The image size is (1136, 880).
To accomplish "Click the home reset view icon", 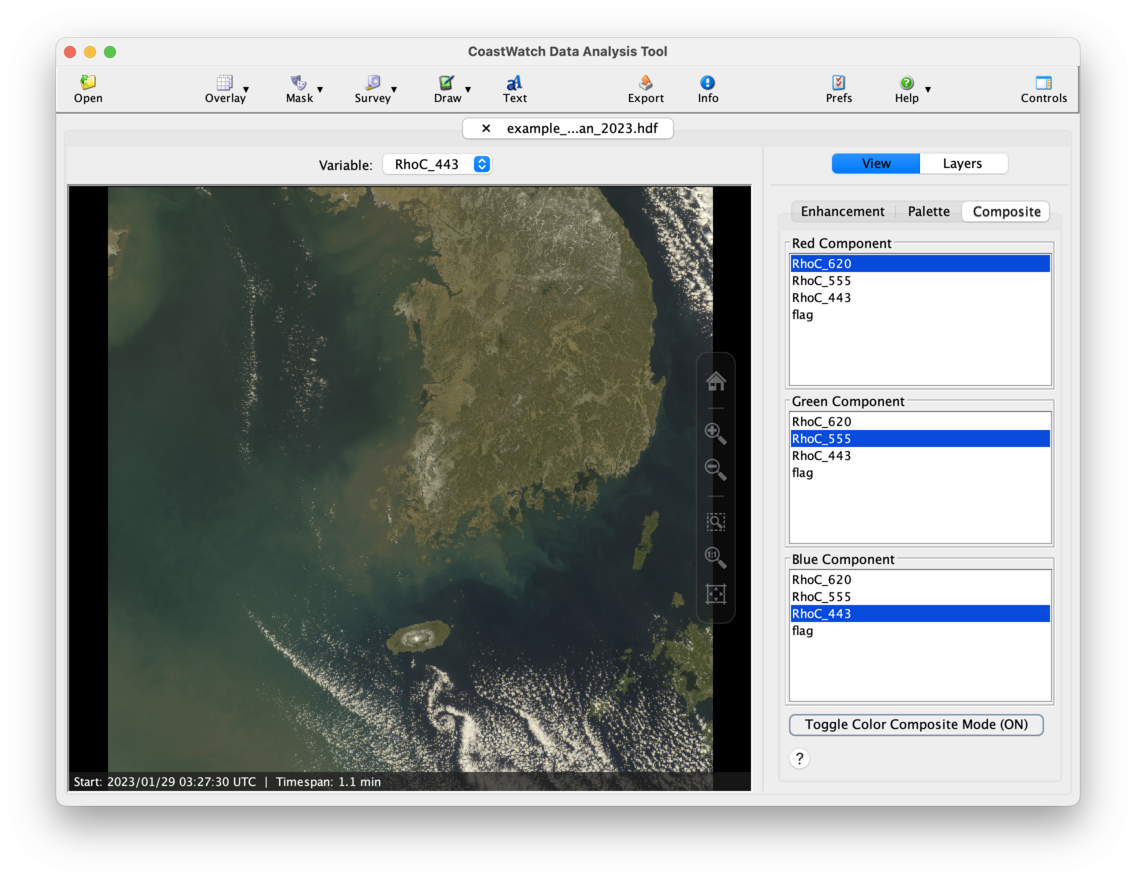I will pos(715,381).
